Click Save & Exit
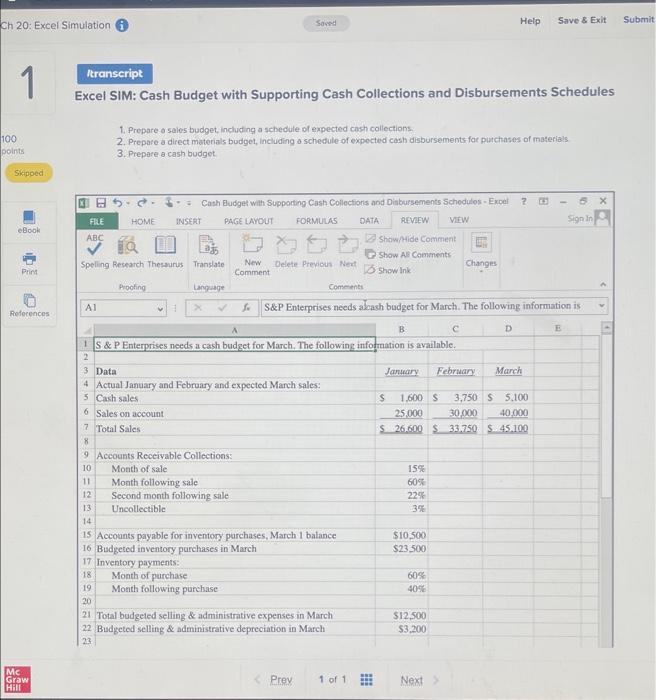 click(582, 20)
